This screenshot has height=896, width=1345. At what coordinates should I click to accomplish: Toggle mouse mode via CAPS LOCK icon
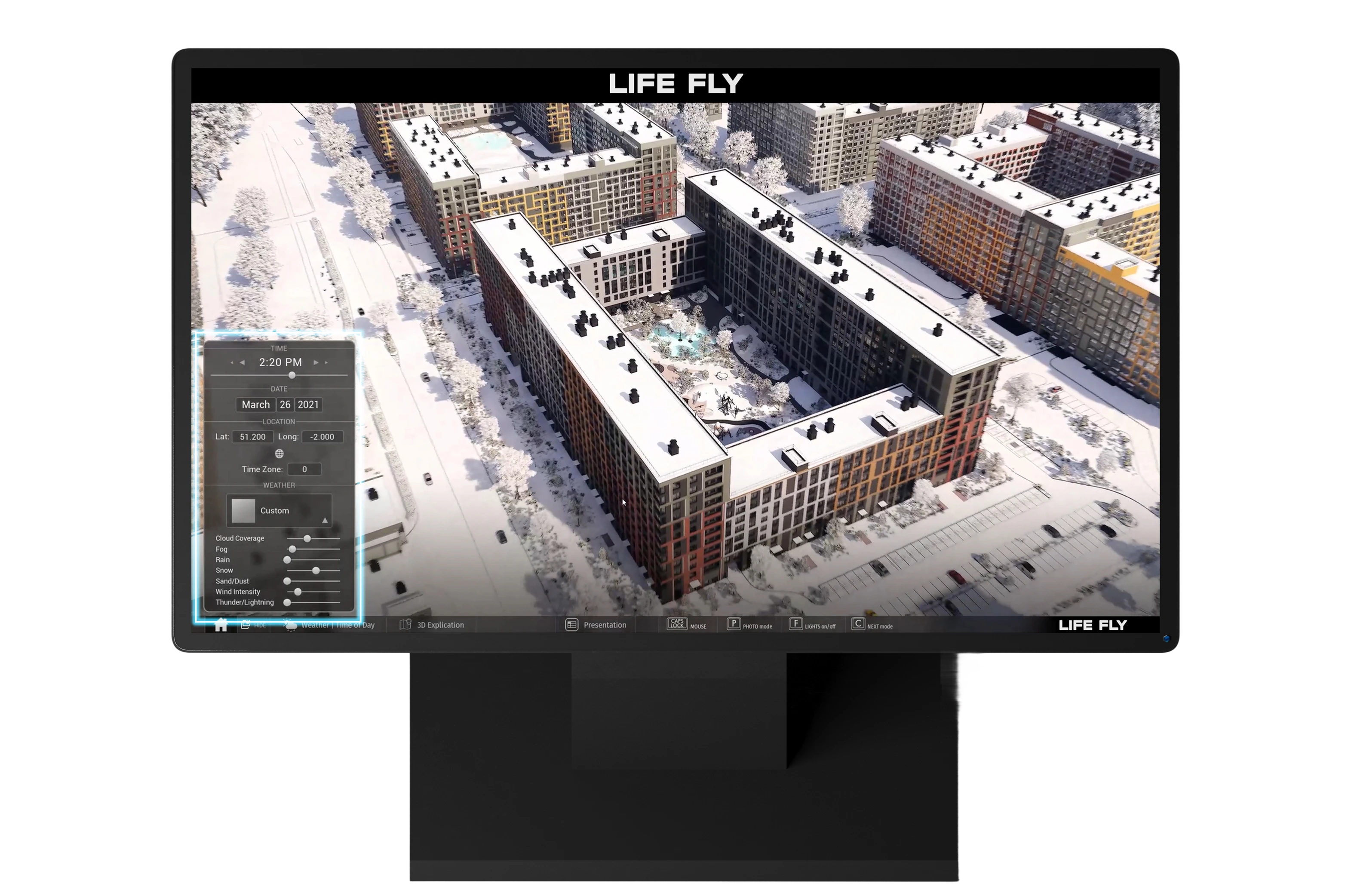coord(677,624)
